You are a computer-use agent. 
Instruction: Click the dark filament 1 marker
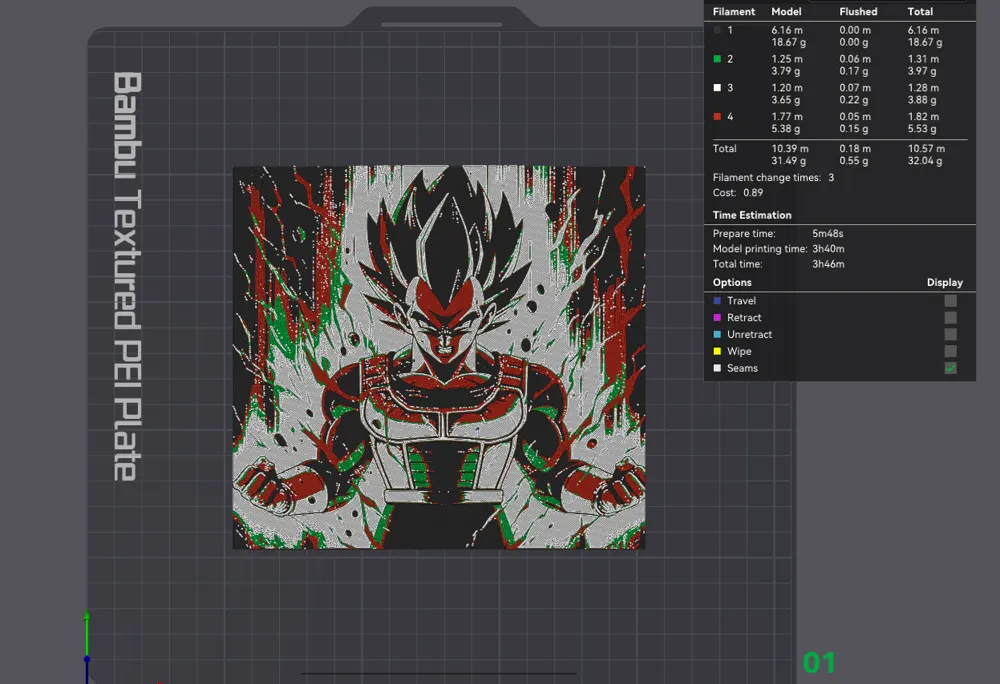[x=717, y=30]
